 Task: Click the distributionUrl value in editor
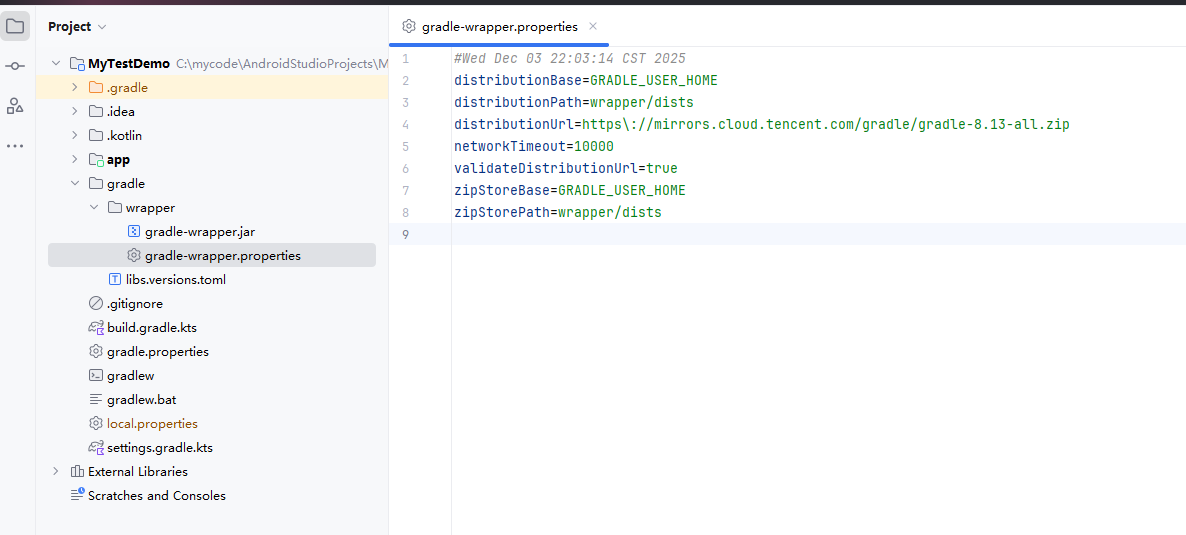825,124
